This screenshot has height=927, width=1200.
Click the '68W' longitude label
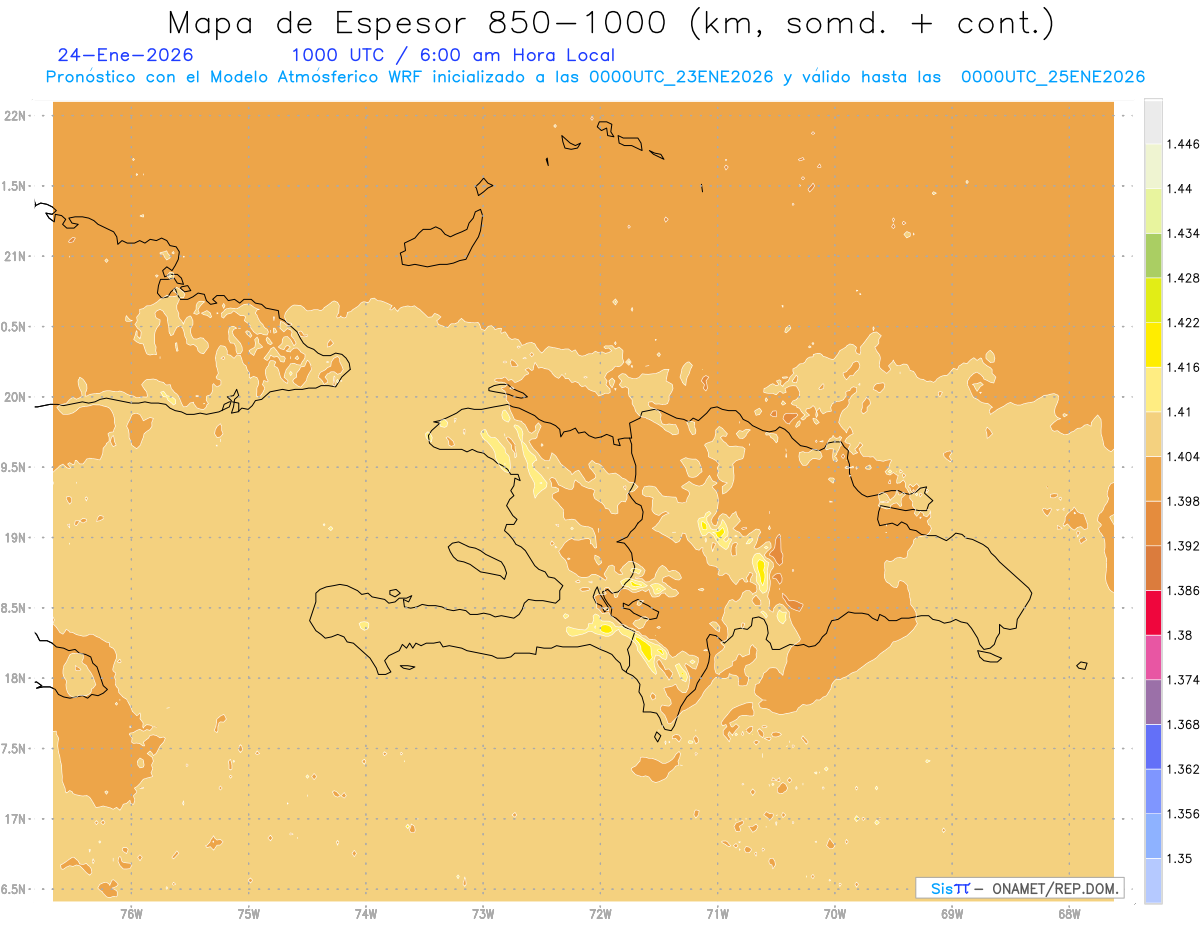(1069, 914)
